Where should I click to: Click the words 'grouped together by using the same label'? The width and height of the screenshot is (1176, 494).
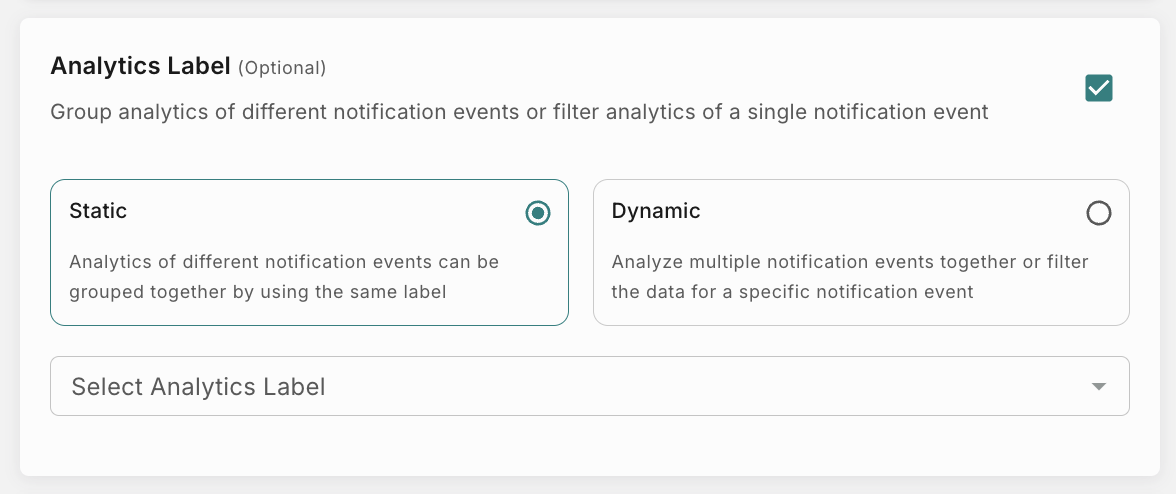tap(258, 292)
